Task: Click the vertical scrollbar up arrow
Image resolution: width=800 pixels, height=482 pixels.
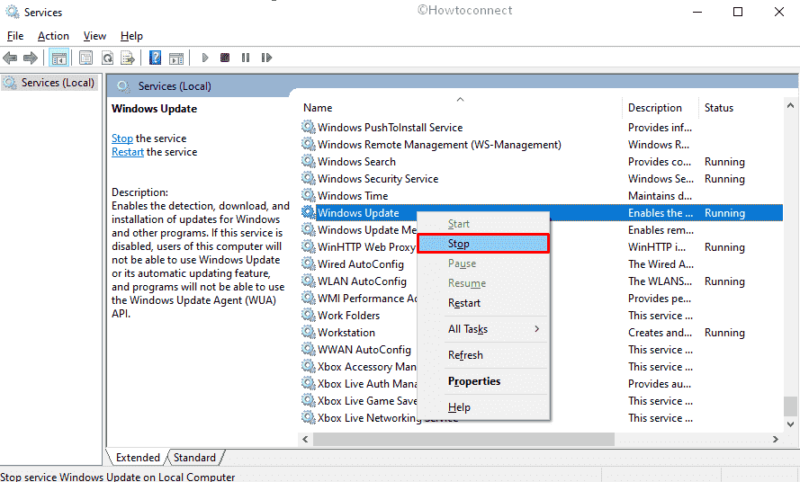Action: 790,106
